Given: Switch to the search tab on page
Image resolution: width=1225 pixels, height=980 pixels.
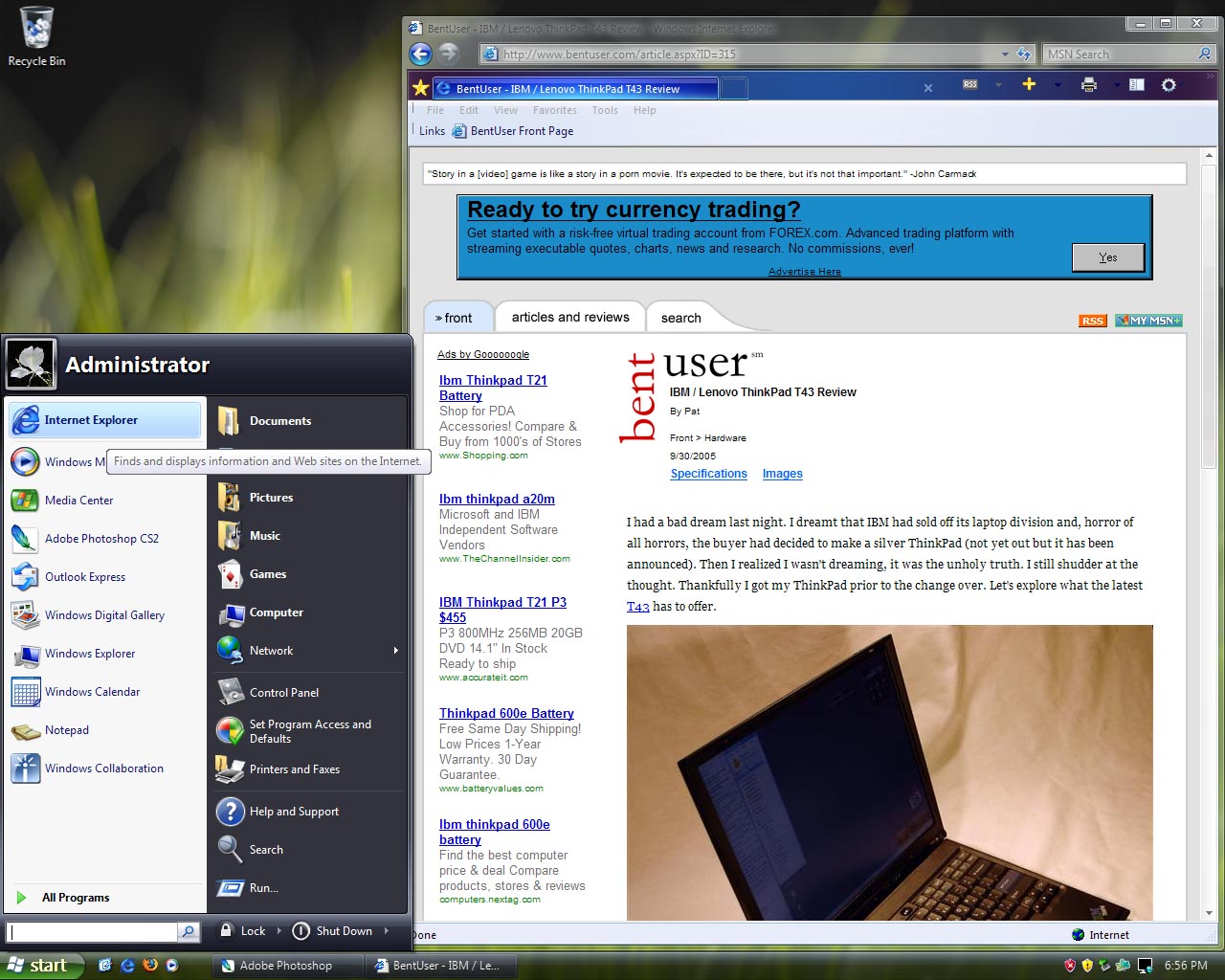Looking at the screenshot, I should click(680, 318).
